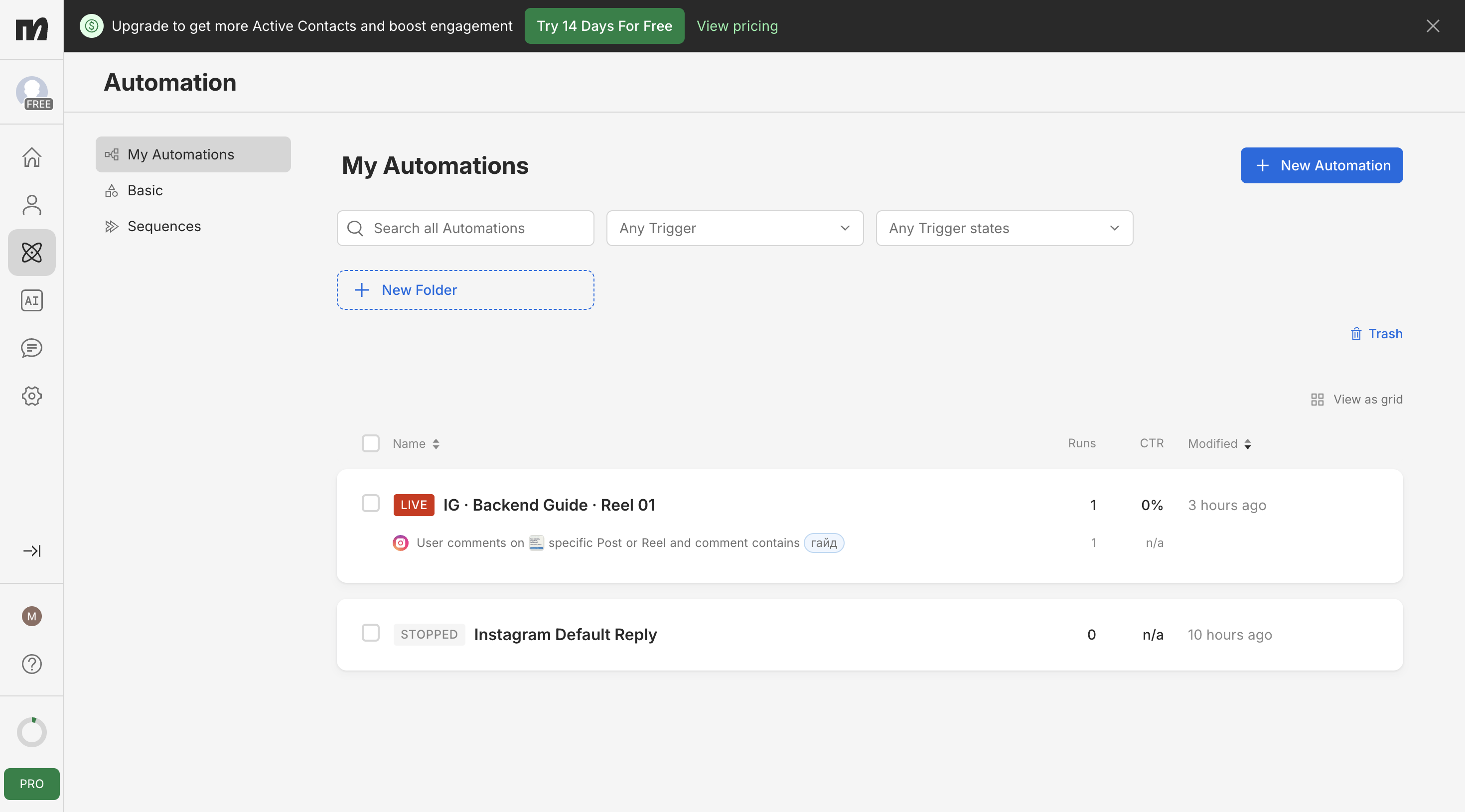
Task: Open Basic automations menu item
Action: point(193,190)
